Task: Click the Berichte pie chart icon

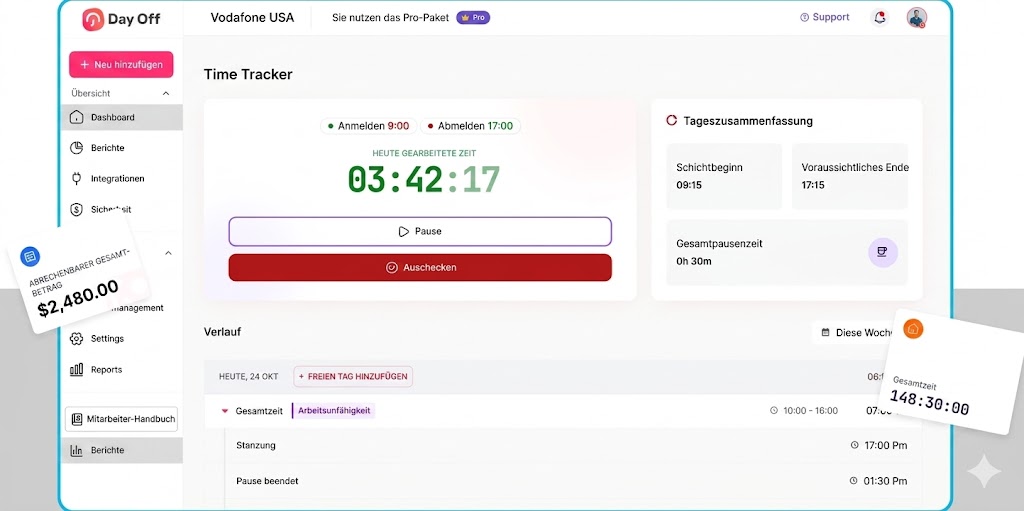Action: 76,148
